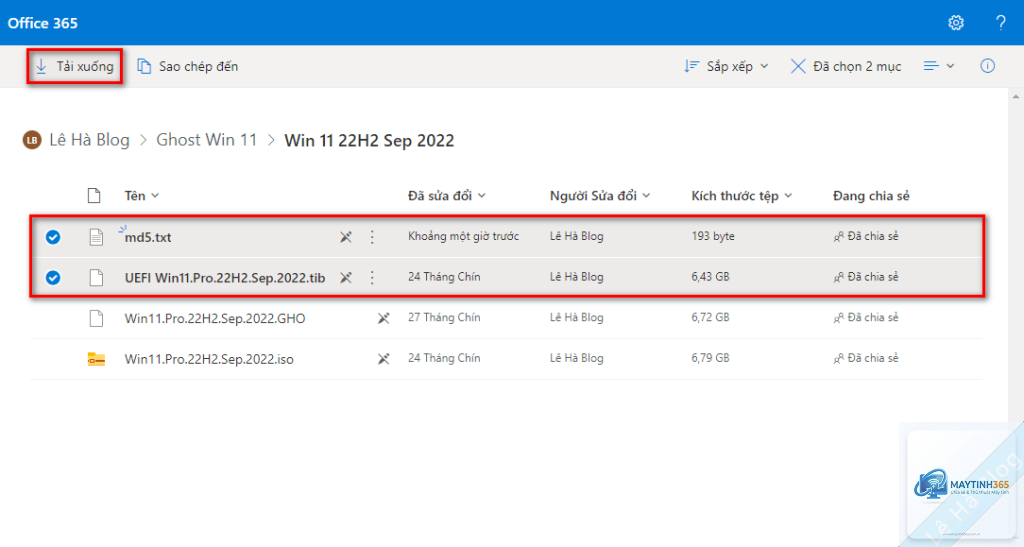Open the view options layout dropdown

(939, 66)
